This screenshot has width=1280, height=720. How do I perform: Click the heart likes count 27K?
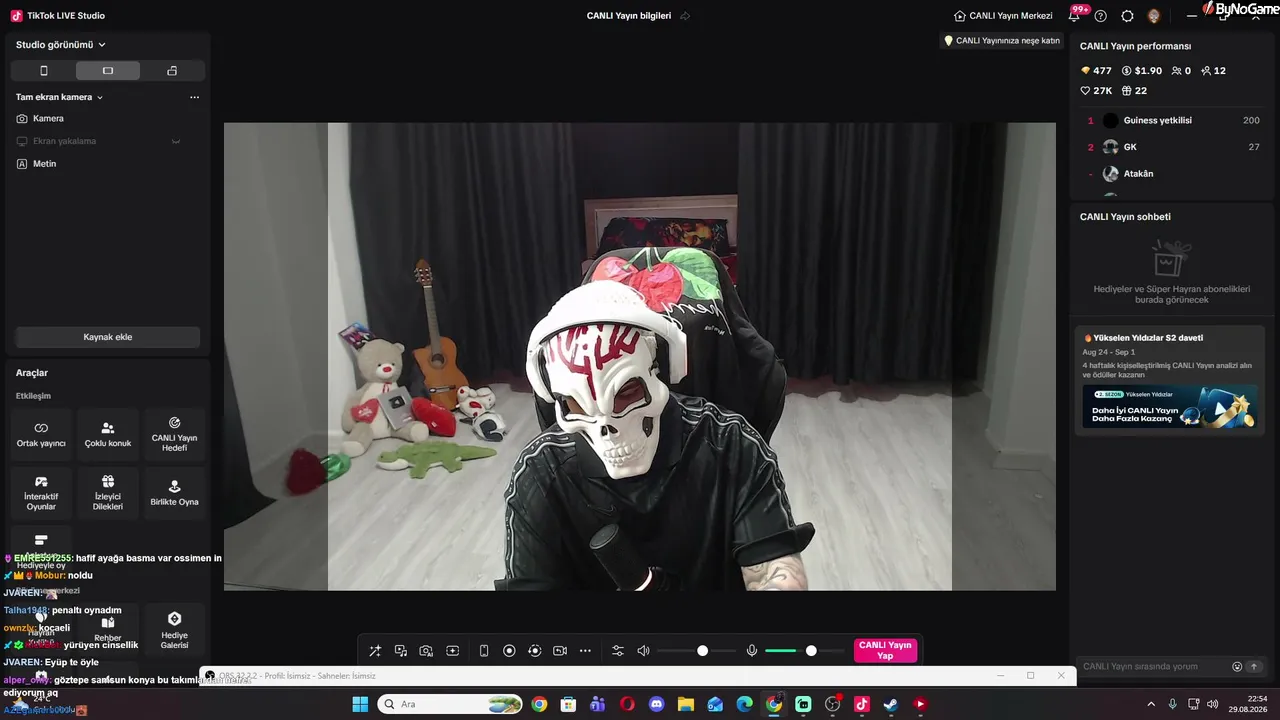pyautogui.click(x=1096, y=91)
